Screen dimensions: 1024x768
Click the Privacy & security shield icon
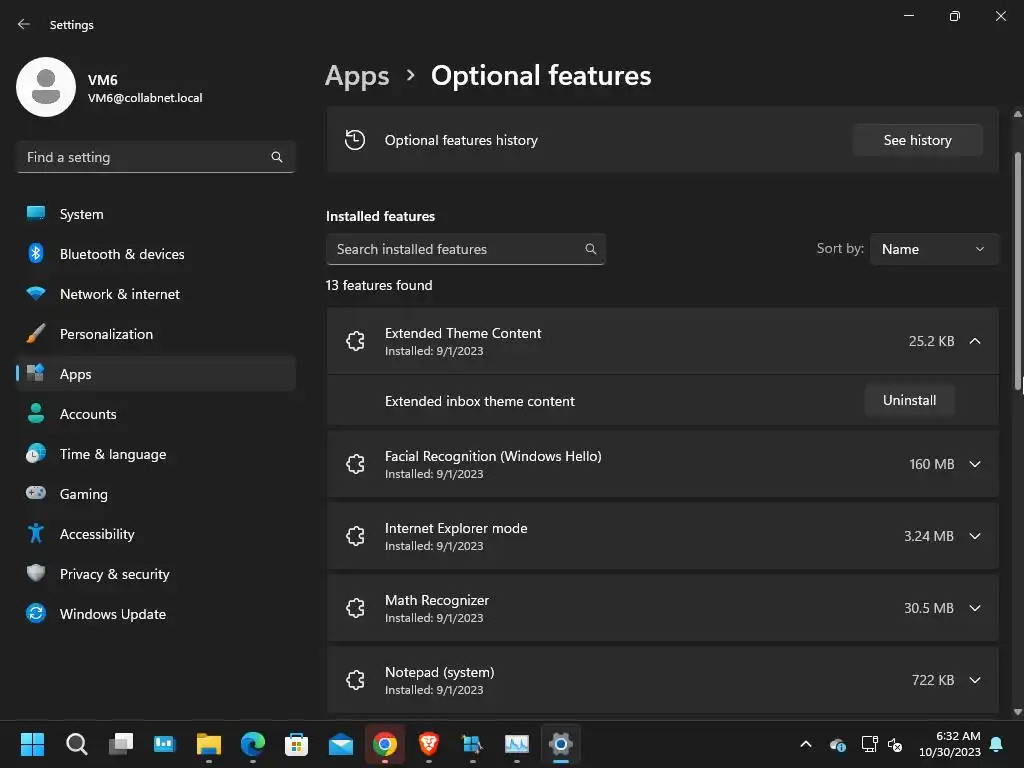(36, 573)
